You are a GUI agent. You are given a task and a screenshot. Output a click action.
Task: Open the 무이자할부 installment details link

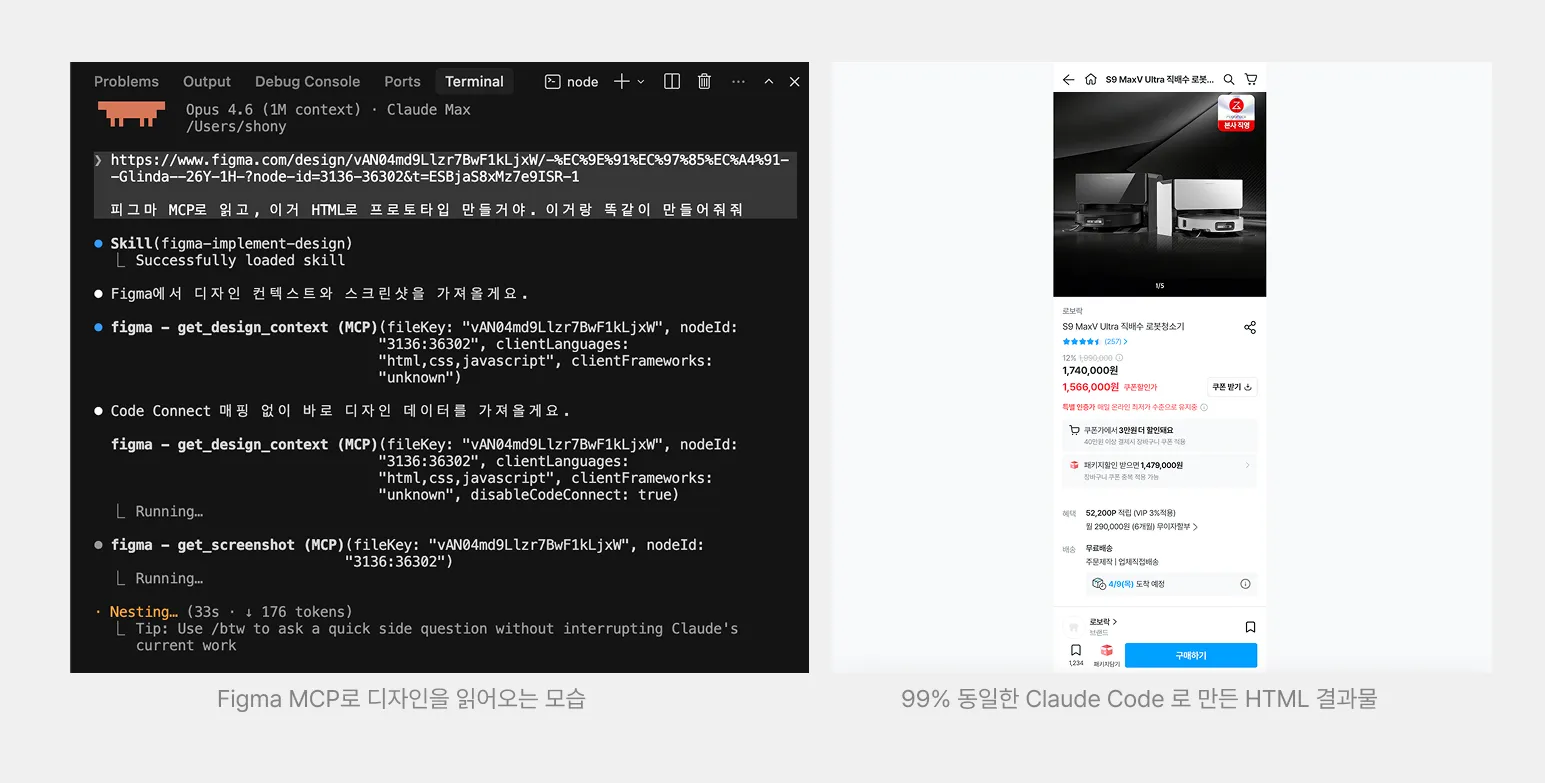click(1142, 526)
